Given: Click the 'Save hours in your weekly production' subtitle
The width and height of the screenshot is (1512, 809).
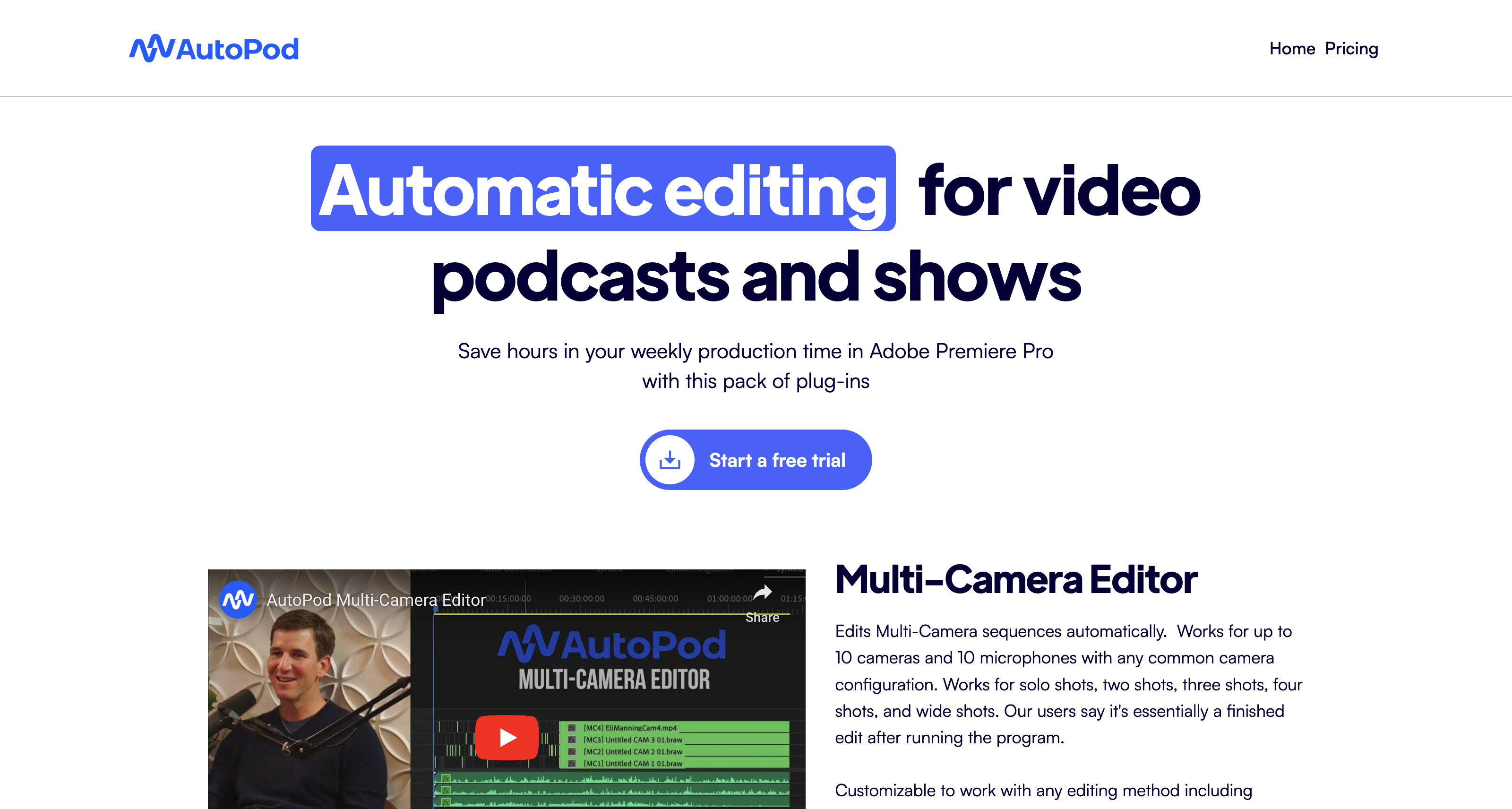Looking at the screenshot, I should click(756, 351).
